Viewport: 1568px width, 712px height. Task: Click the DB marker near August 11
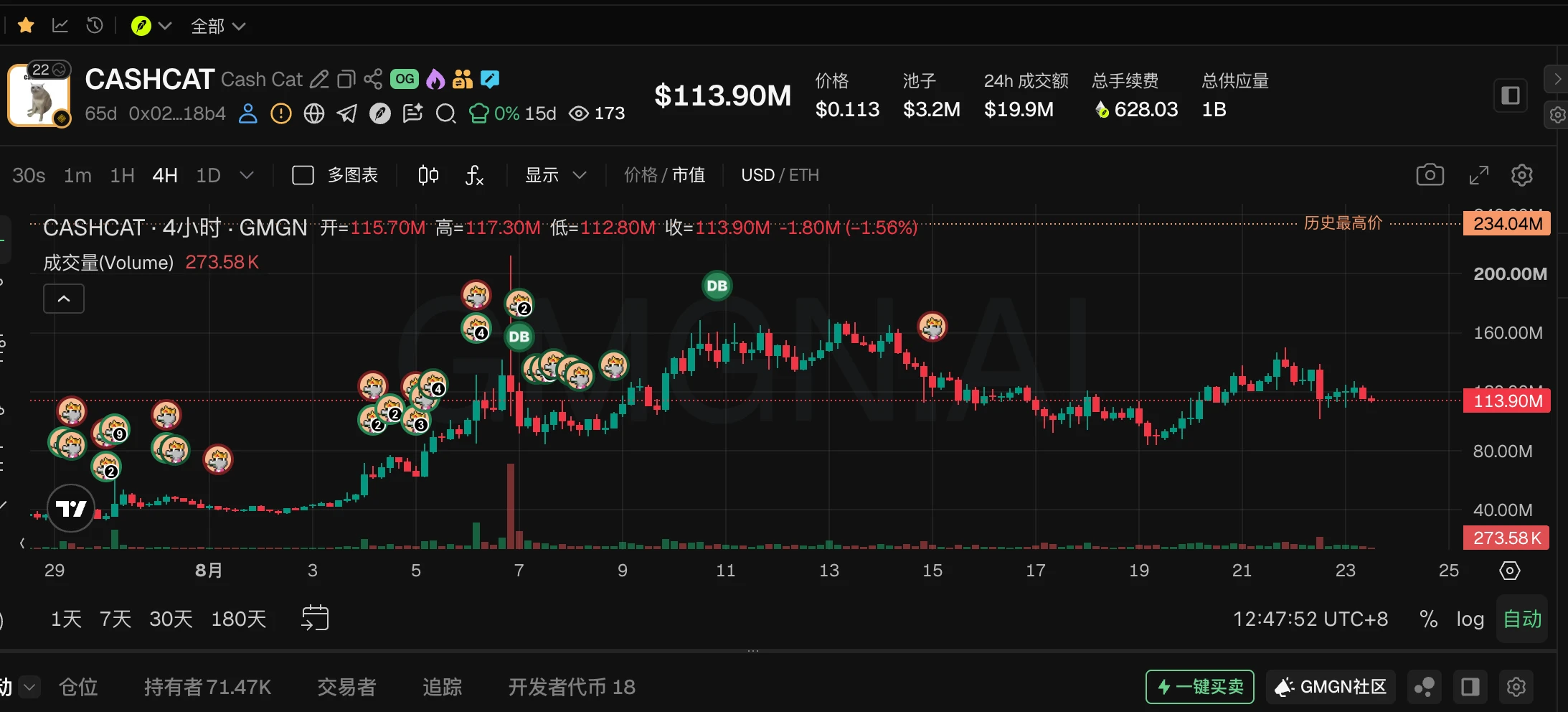tap(717, 286)
